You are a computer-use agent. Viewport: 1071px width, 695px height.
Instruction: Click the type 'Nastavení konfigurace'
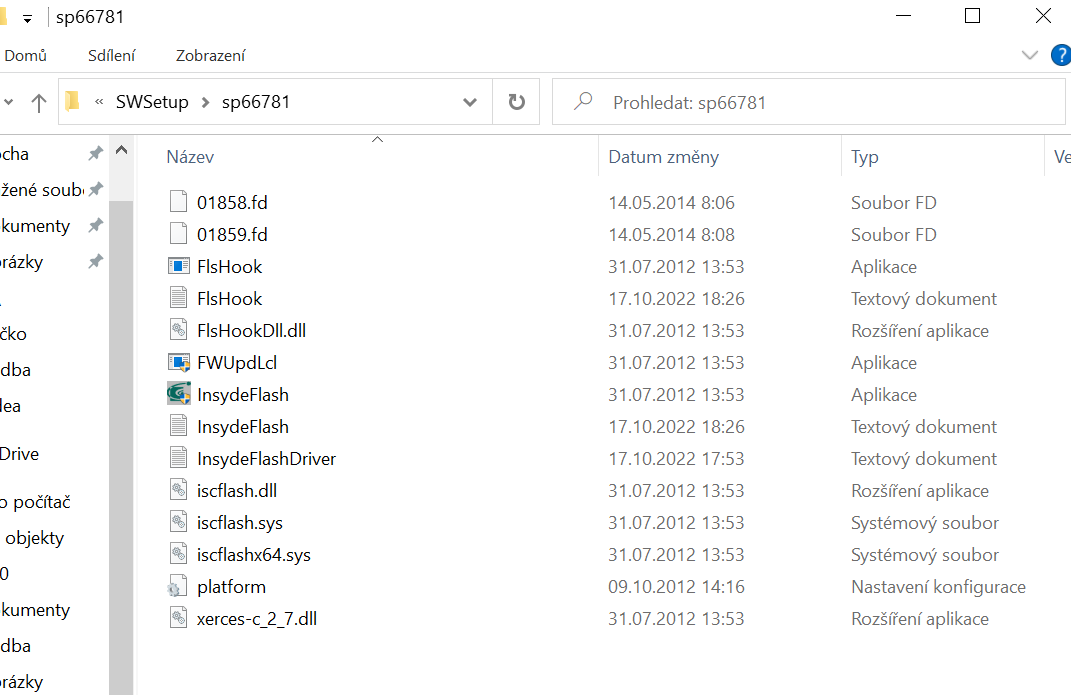click(x=938, y=586)
